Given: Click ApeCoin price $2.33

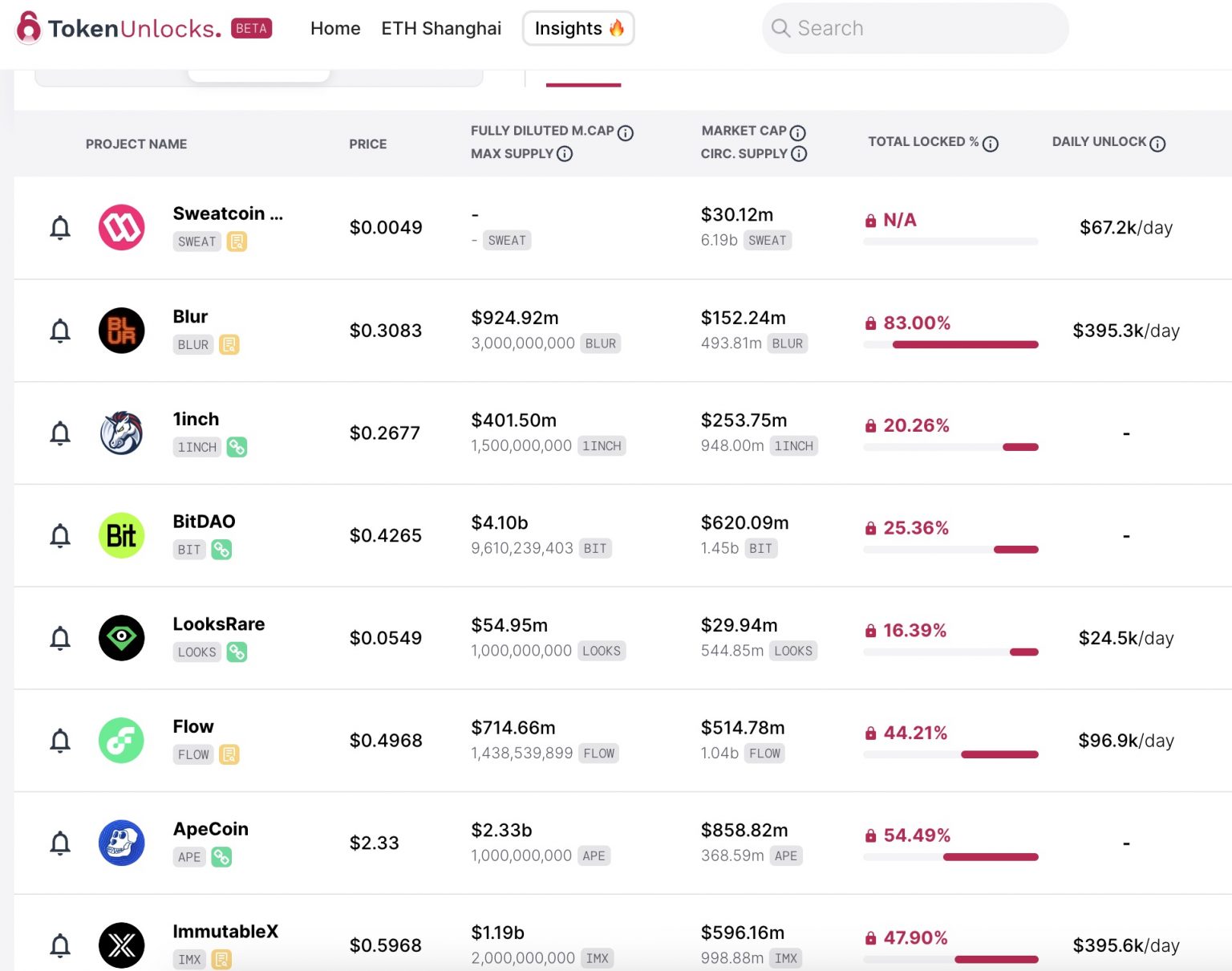Looking at the screenshot, I should point(375,843).
